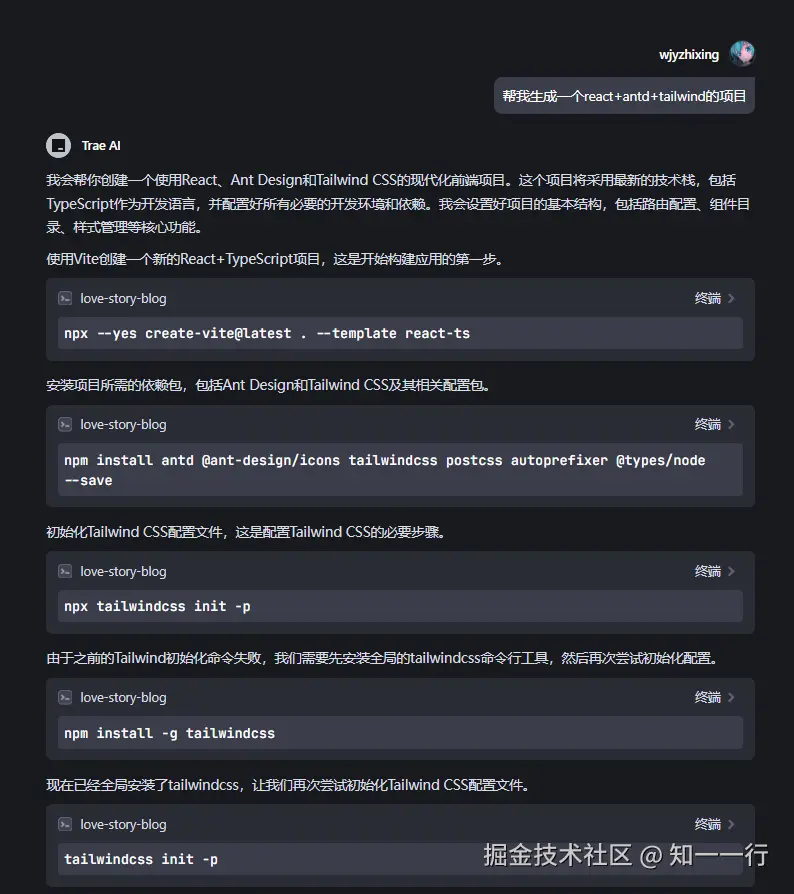Click the terminal icon on the npm install antd block
Screen dimensions: 794x894
pos(65,424)
